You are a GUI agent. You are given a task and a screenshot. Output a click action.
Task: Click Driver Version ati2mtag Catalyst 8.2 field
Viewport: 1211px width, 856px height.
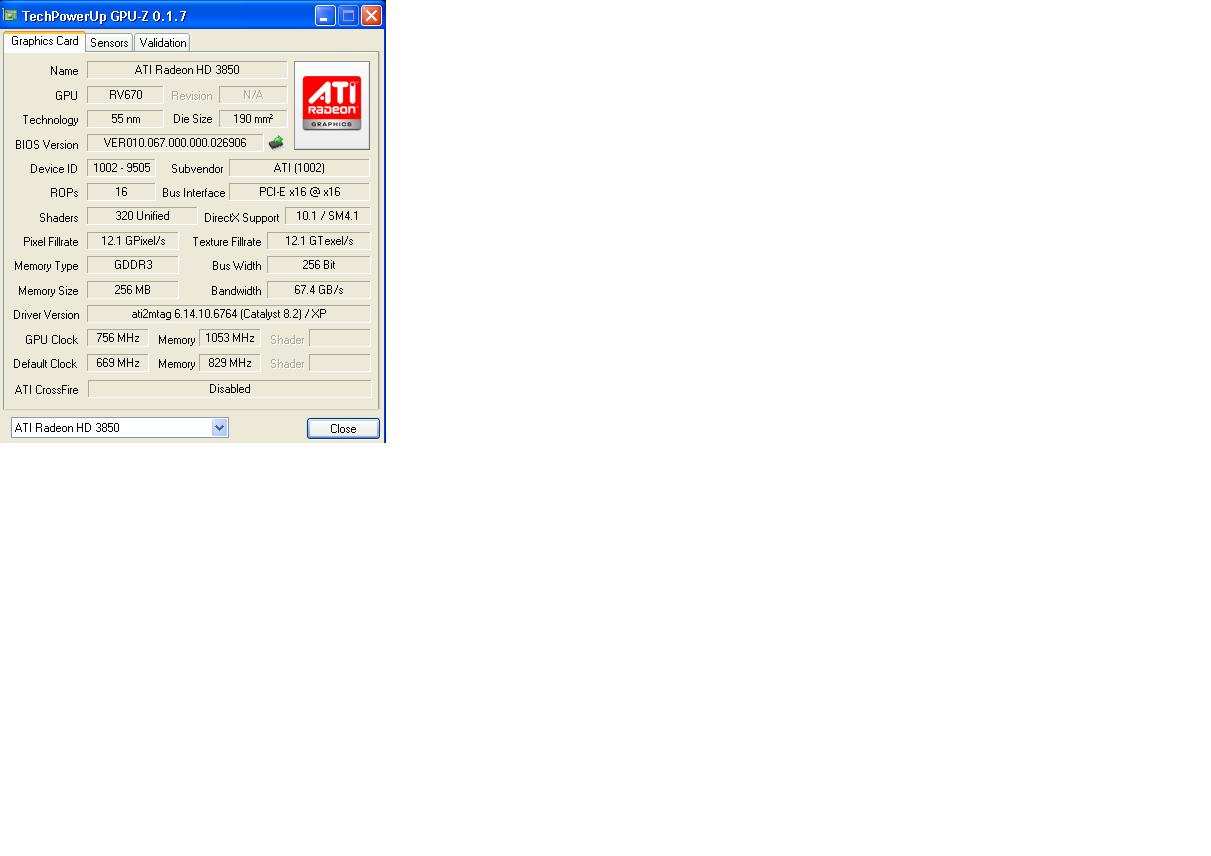click(x=228, y=314)
